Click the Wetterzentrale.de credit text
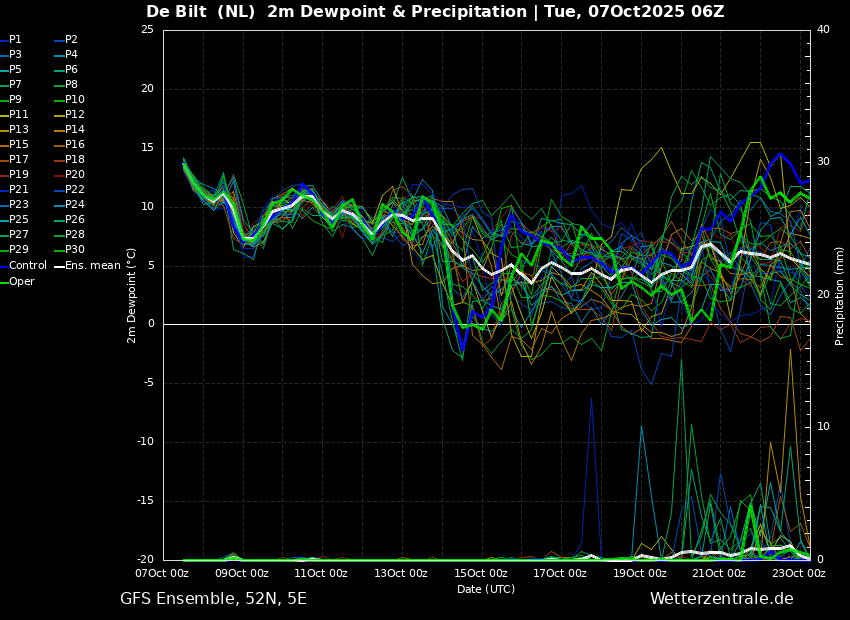850x620 pixels. click(722, 599)
